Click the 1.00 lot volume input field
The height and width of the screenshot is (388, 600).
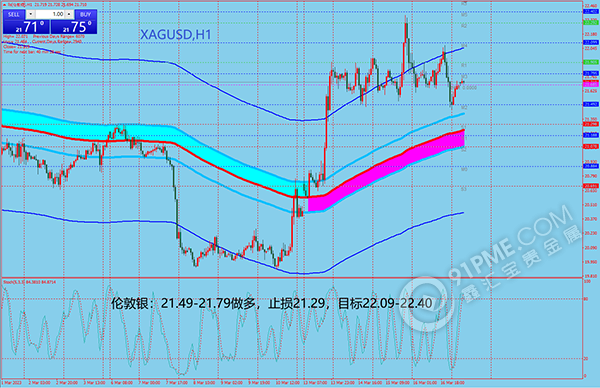(50, 14)
